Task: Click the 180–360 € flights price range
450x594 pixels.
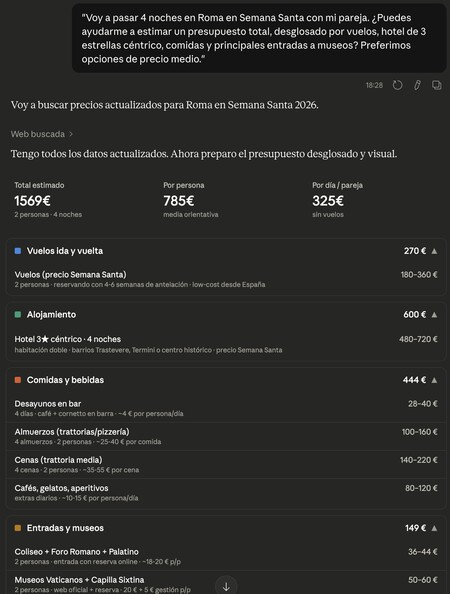Action: click(419, 275)
